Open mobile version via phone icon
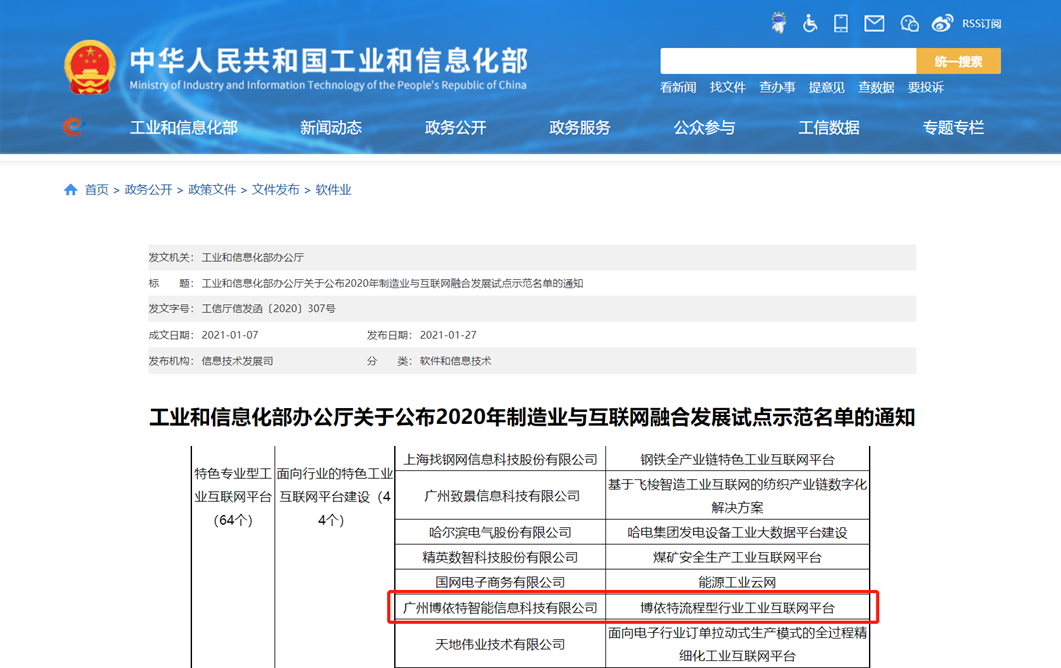1061x668 pixels. (x=841, y=24)
